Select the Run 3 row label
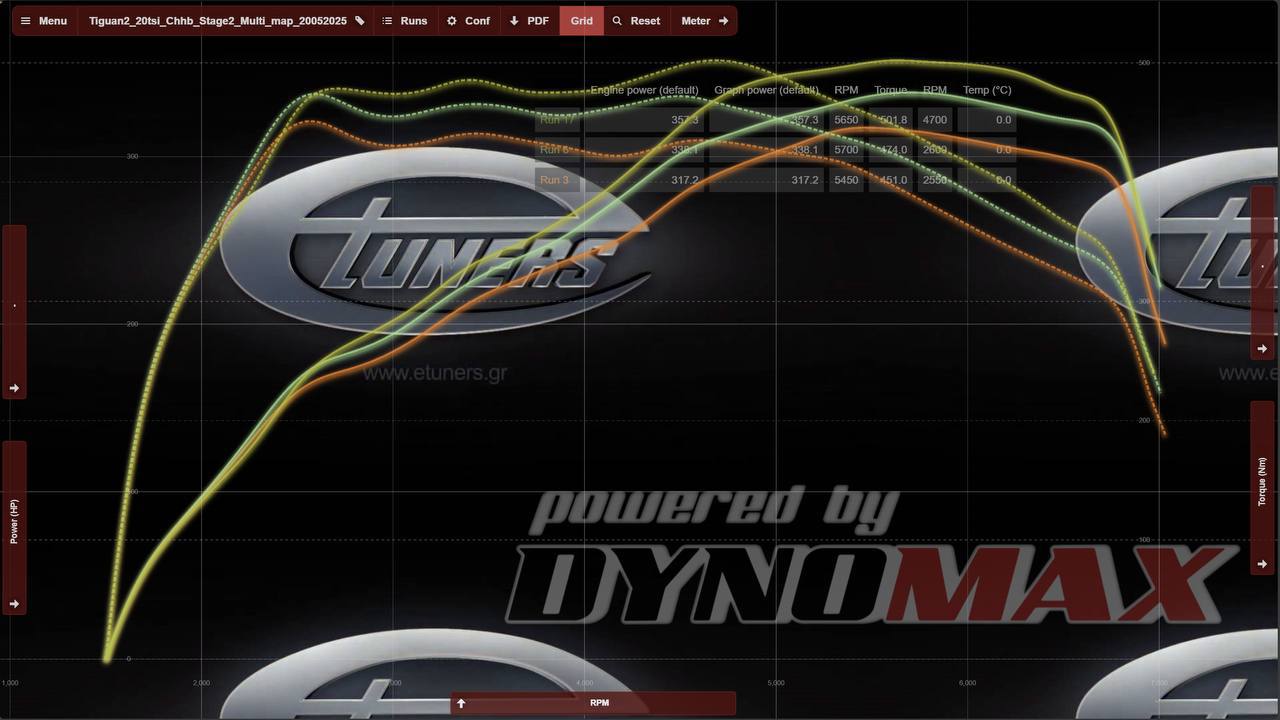The image size is (1280, 720). pyautogui.click(x=557, y=180)
